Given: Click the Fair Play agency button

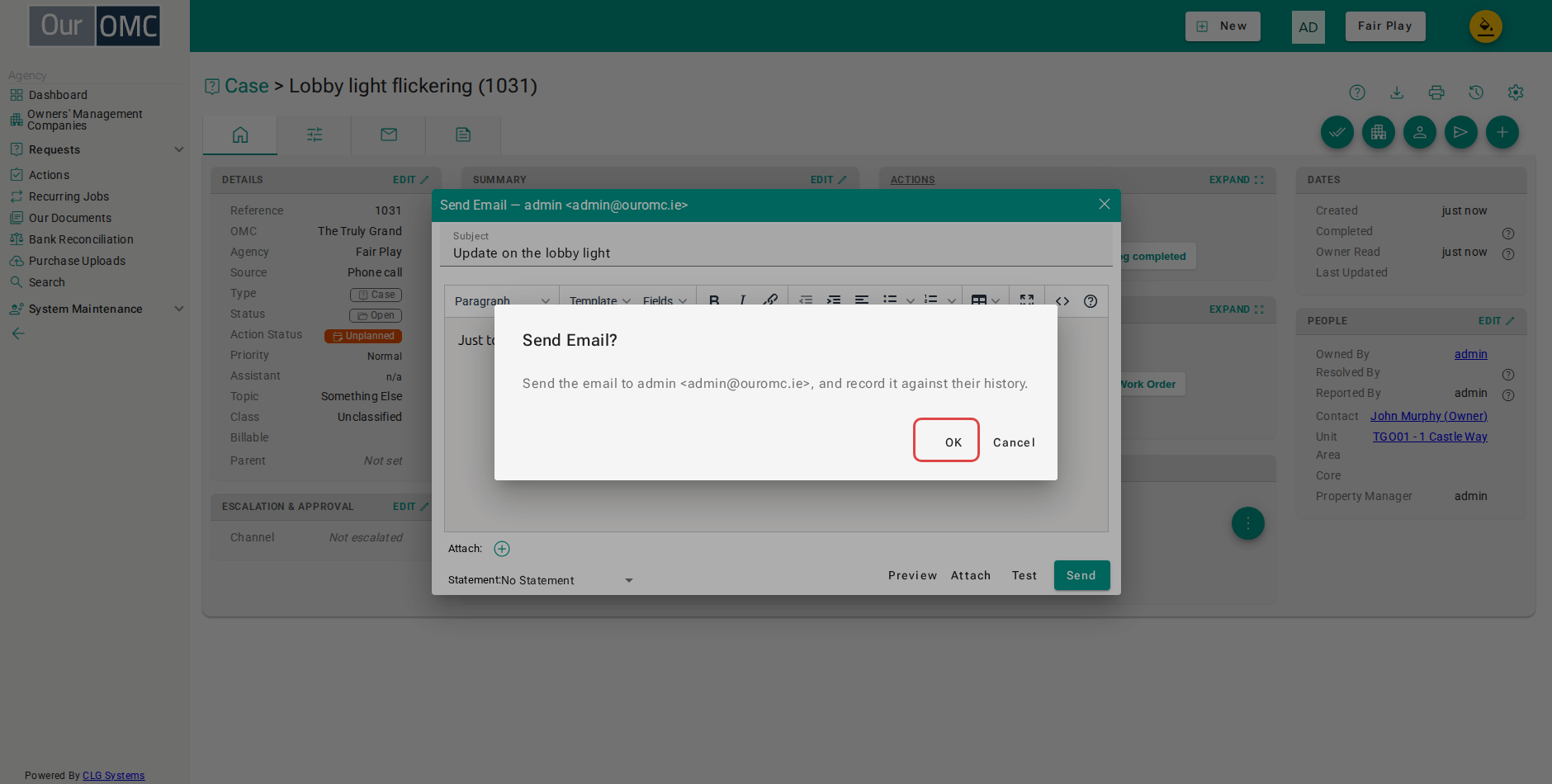Looking at the screenshot, I should [1385, 26].
